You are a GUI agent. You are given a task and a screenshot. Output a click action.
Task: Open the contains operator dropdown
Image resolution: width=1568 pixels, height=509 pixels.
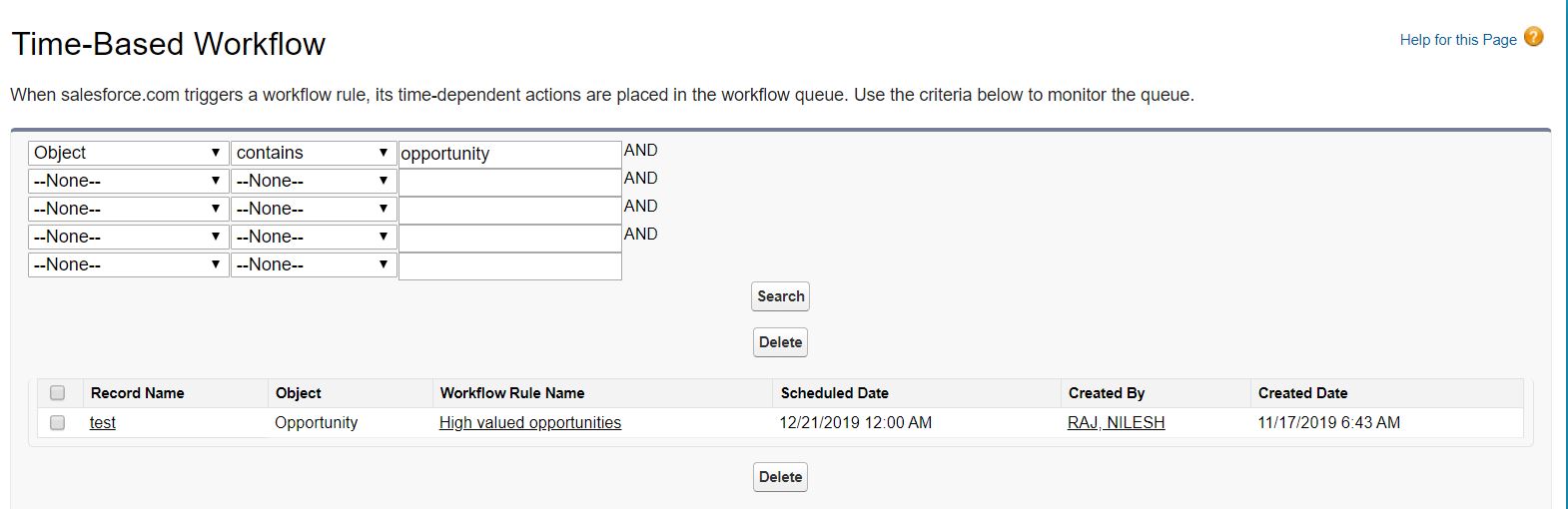click(313, 153)
